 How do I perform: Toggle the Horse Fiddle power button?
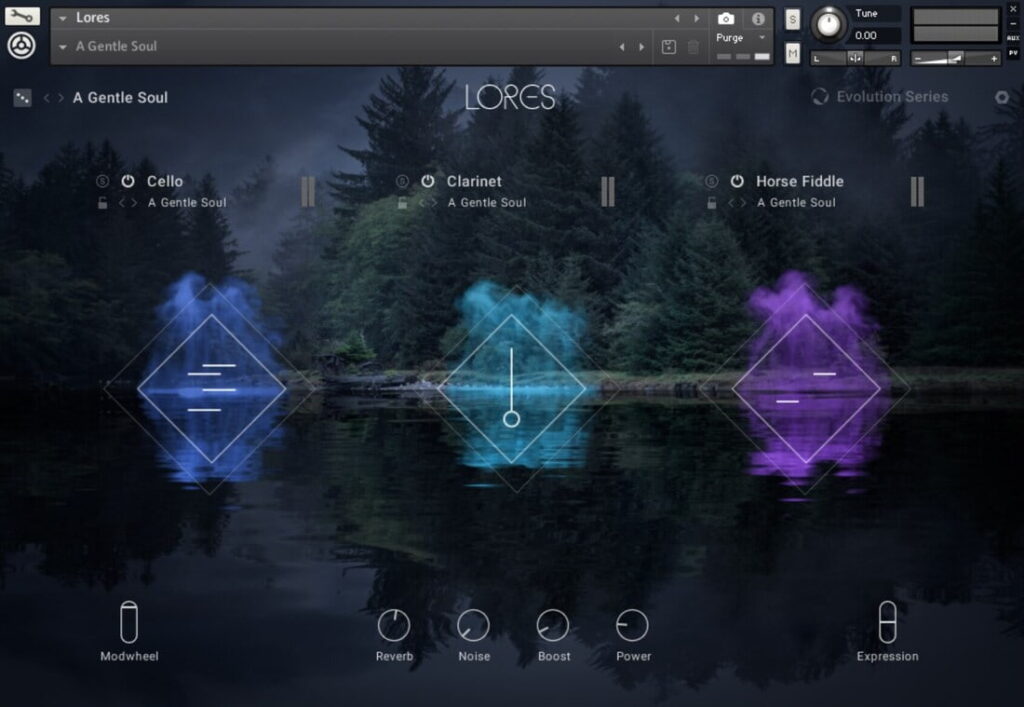(x=737, y=181)
